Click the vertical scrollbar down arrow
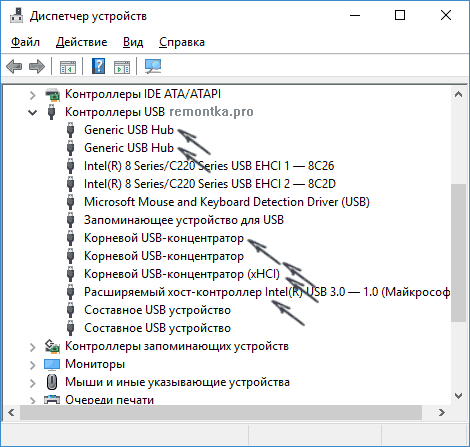Image resolution: width=470 pixels, height=447 pixels. 459,396
